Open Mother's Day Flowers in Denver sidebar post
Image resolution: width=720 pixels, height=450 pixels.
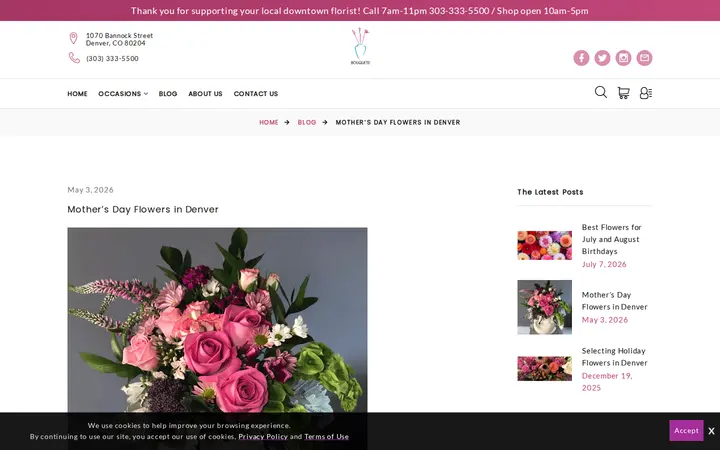[614, 301]
